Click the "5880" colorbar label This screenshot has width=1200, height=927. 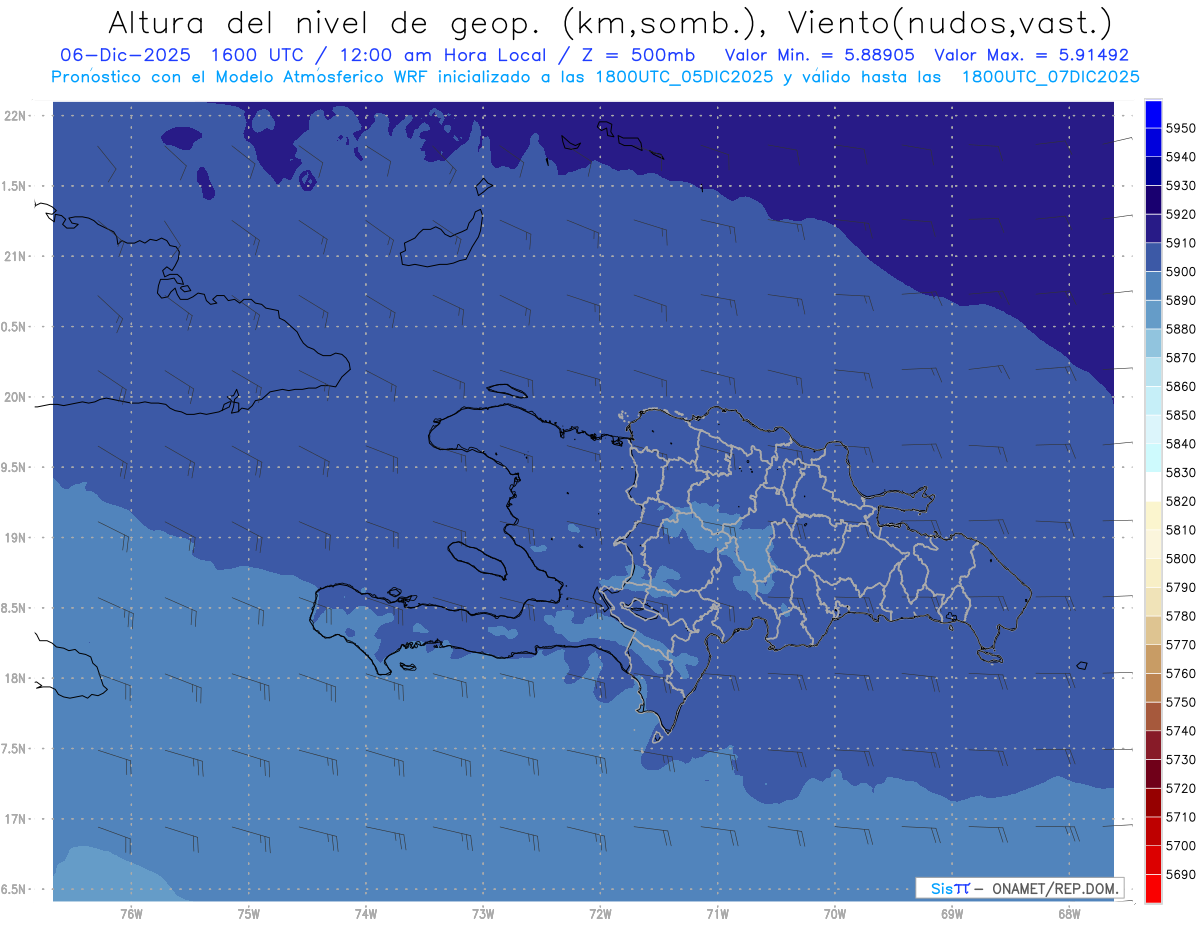[1180, 329]
